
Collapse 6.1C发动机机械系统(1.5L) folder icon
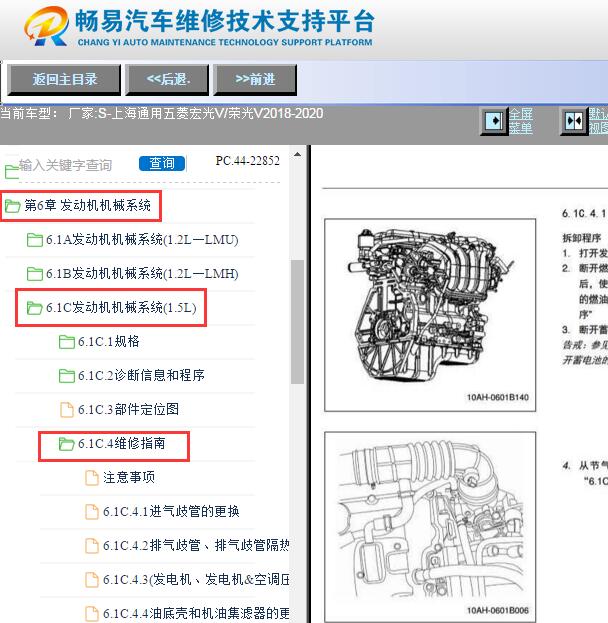click(35, 308)
